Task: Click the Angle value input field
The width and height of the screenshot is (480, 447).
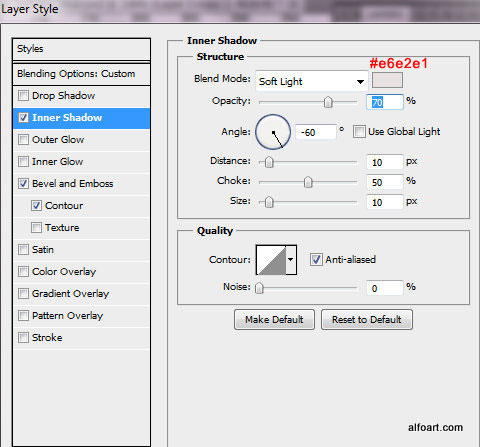Action: (x=316, y=132)
